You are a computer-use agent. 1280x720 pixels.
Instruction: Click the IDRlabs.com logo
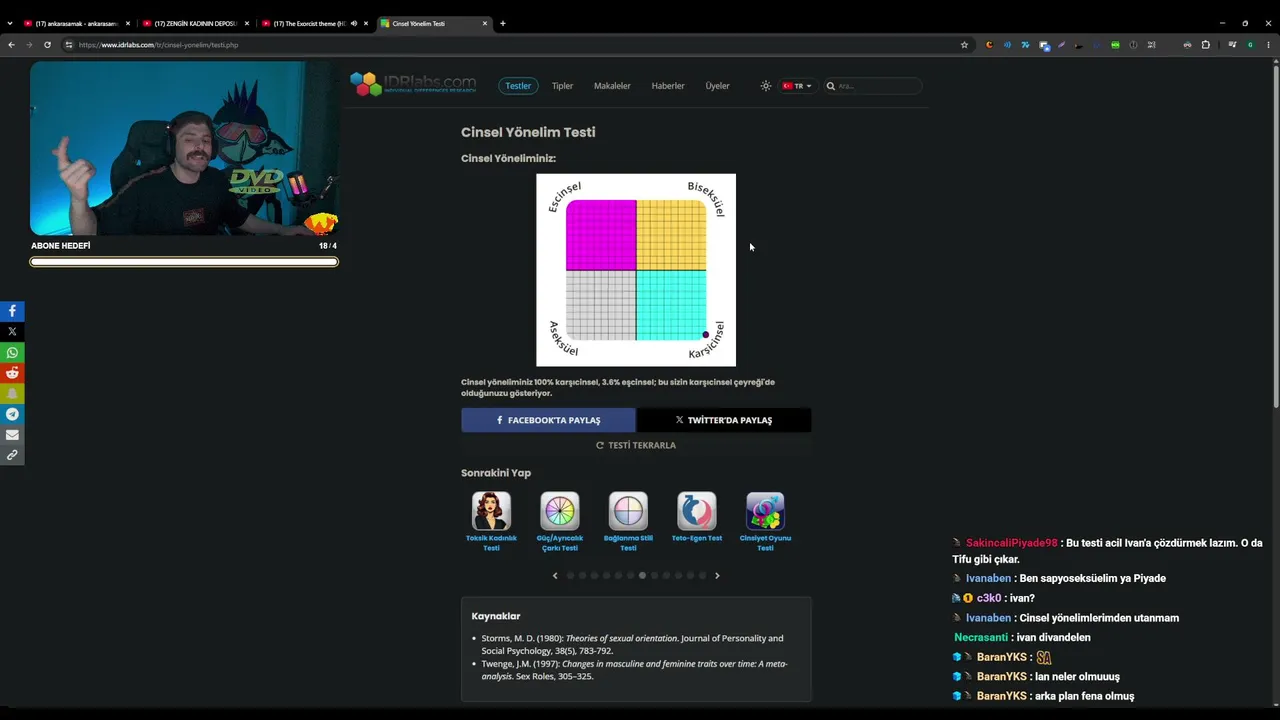(413, 84)
